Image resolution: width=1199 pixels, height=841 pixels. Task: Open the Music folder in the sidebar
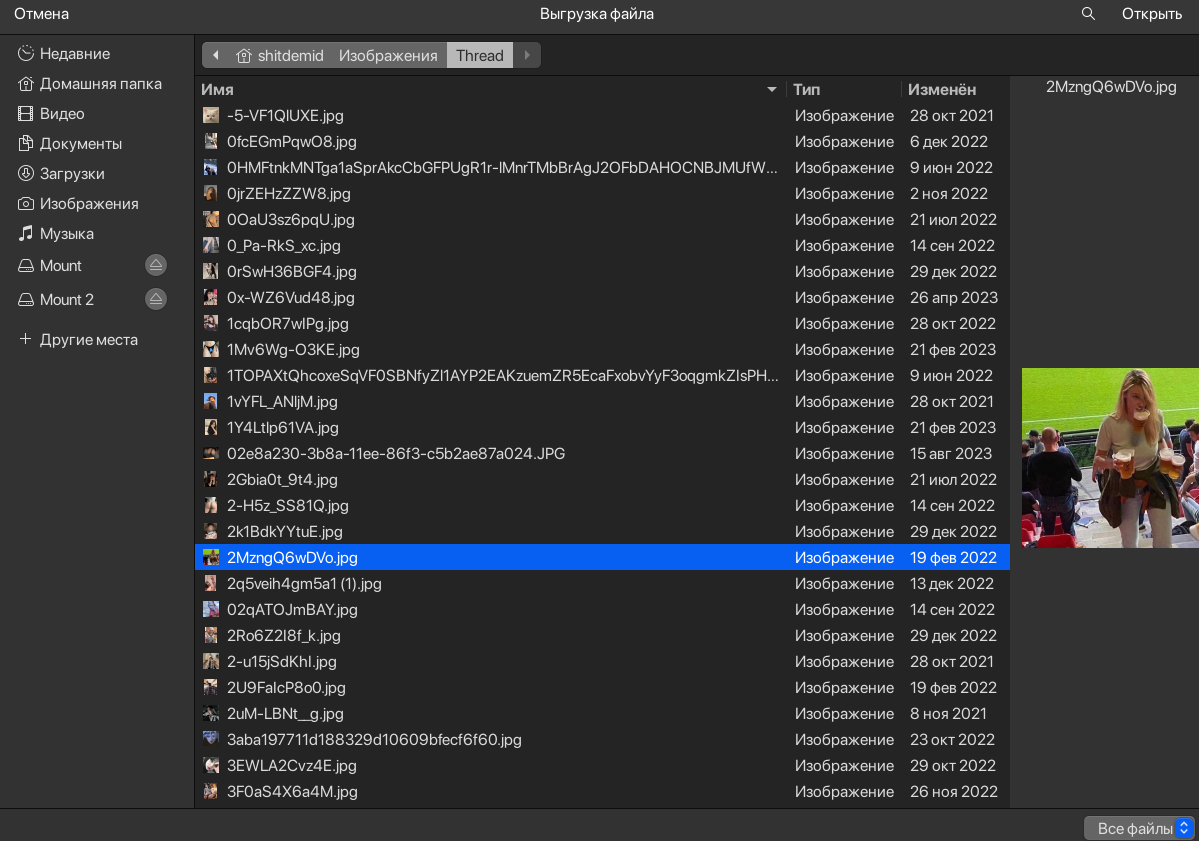[66, 234]
